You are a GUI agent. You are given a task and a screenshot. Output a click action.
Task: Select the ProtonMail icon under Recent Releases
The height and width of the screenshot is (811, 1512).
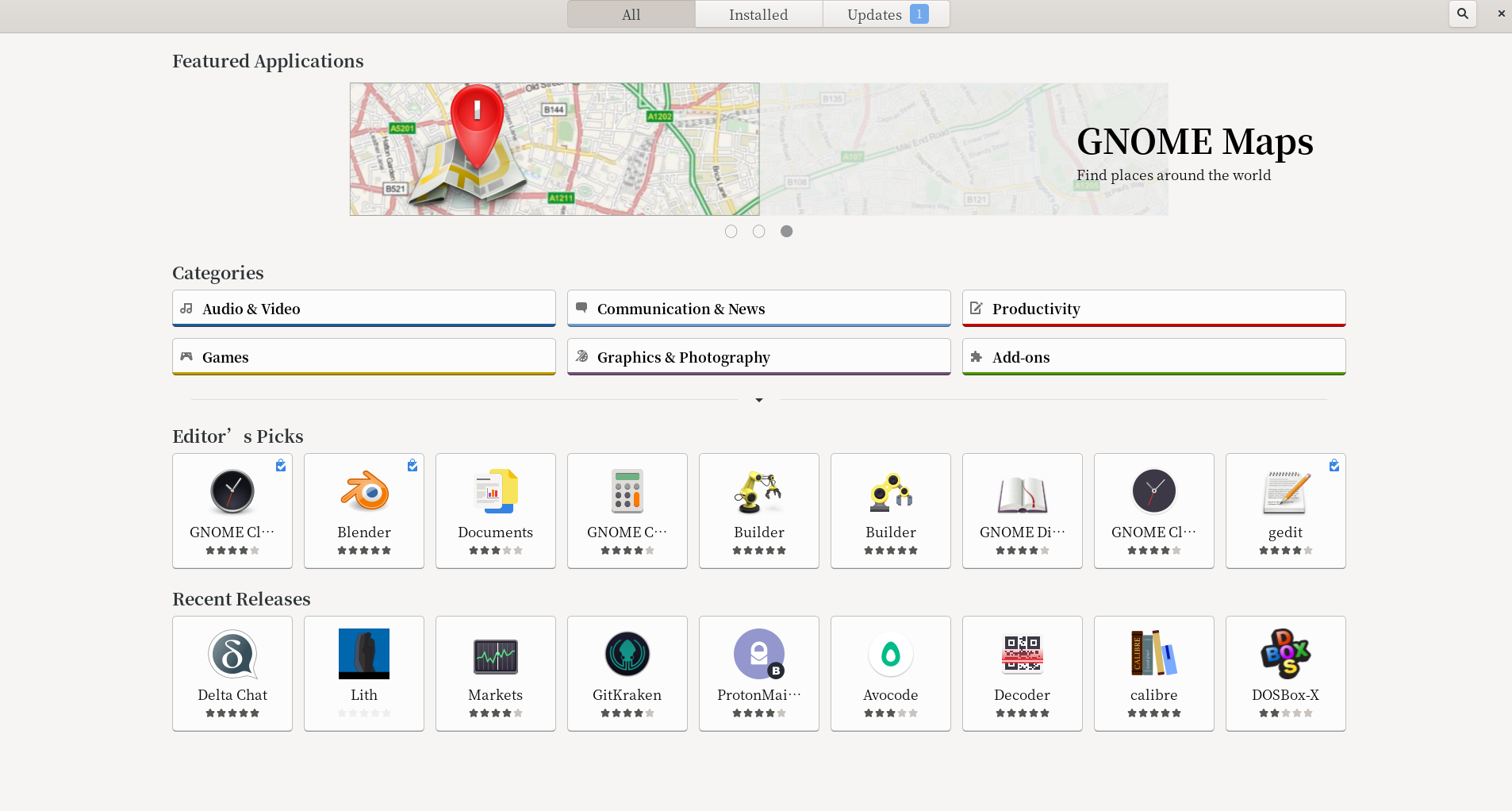(x=758, y=654)
